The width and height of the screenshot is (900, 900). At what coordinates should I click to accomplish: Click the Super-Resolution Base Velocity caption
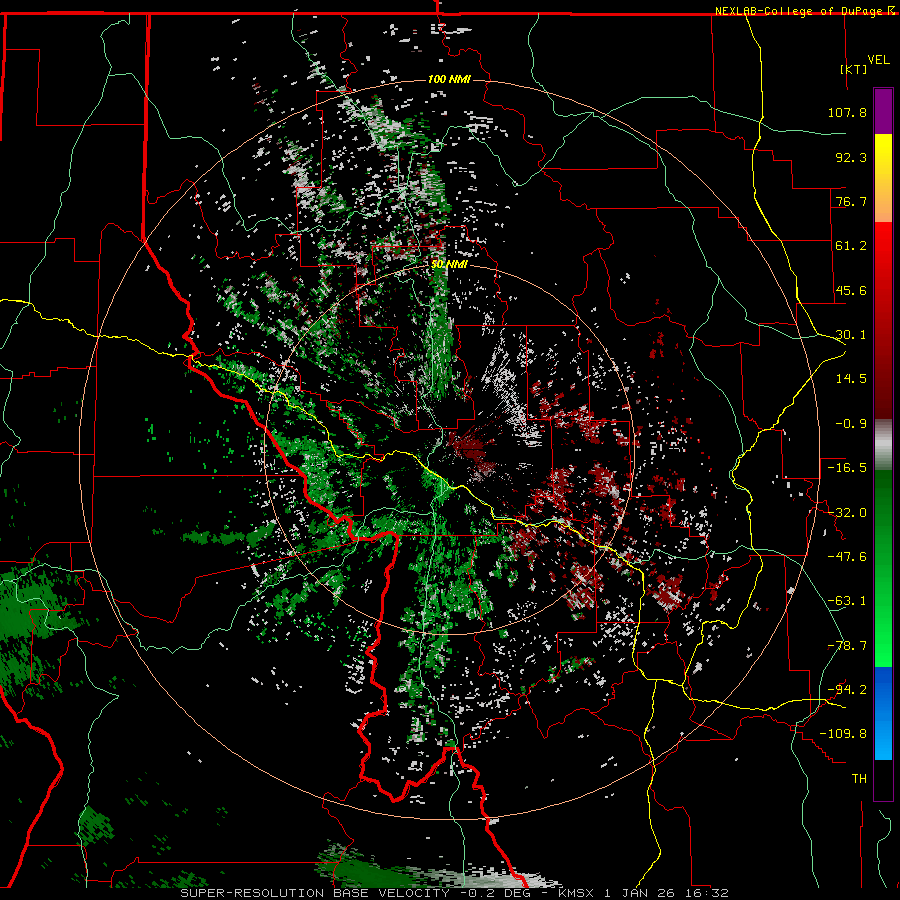pyautogui.click(x=455, y=893)
